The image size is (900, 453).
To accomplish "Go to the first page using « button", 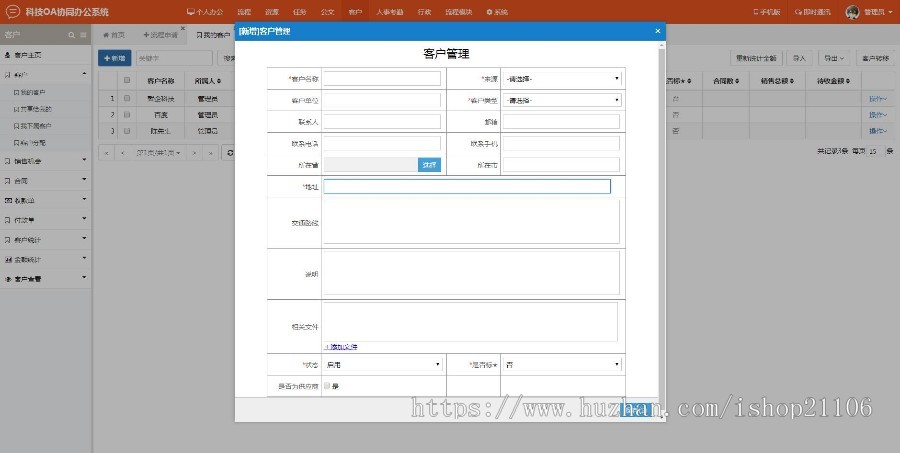I will tap(106, 153).
